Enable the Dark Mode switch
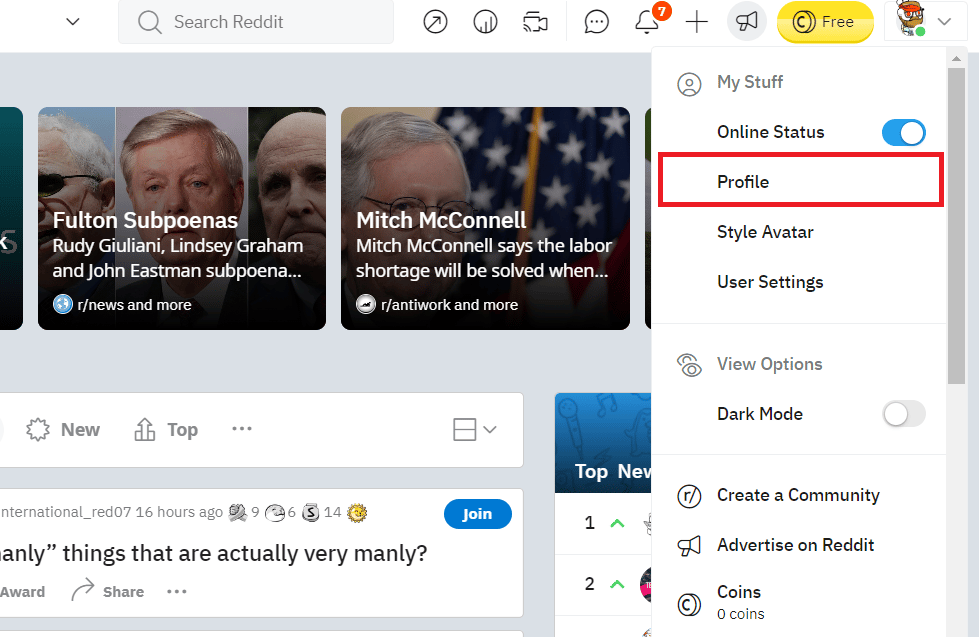The width and height of the screenshot is (979, 637). point(903,413)
